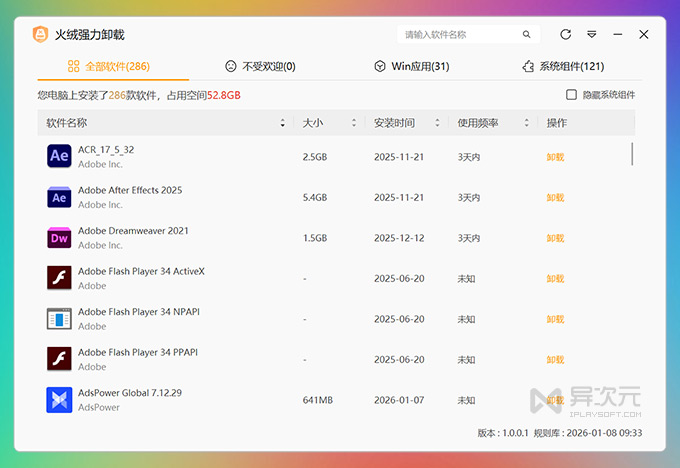Select Adobe Flash Player 34 NPAPI text

(139, 312)
